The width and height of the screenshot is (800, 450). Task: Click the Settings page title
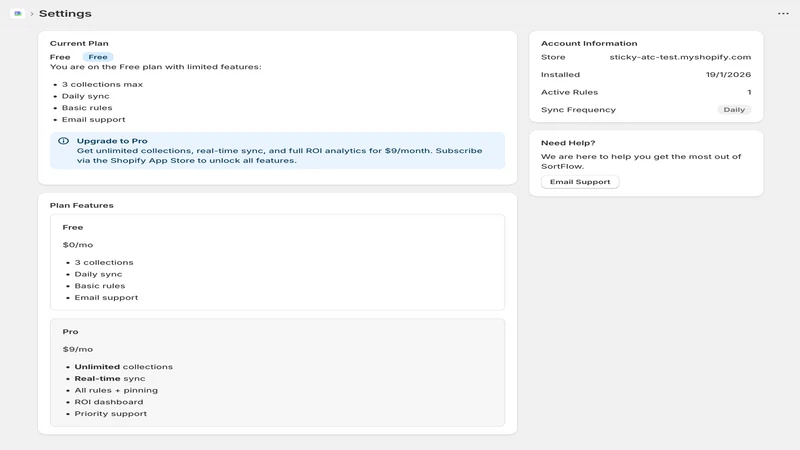(65, 14)
